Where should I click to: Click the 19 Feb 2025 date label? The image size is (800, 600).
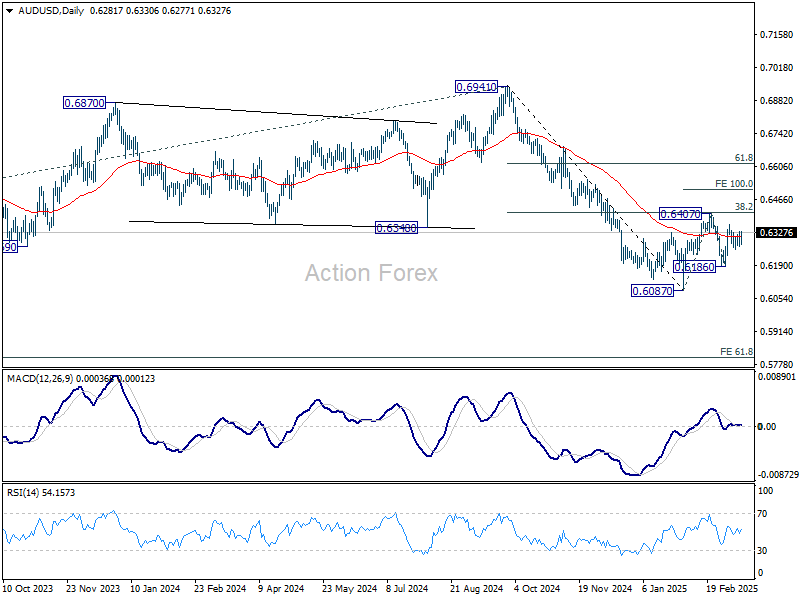click(x=732, y=588)
